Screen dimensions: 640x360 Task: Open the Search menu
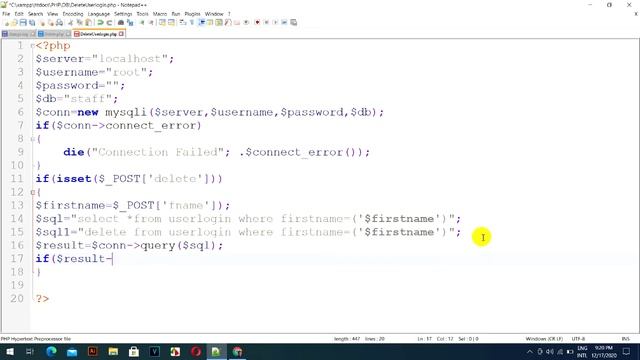[36, 14]
